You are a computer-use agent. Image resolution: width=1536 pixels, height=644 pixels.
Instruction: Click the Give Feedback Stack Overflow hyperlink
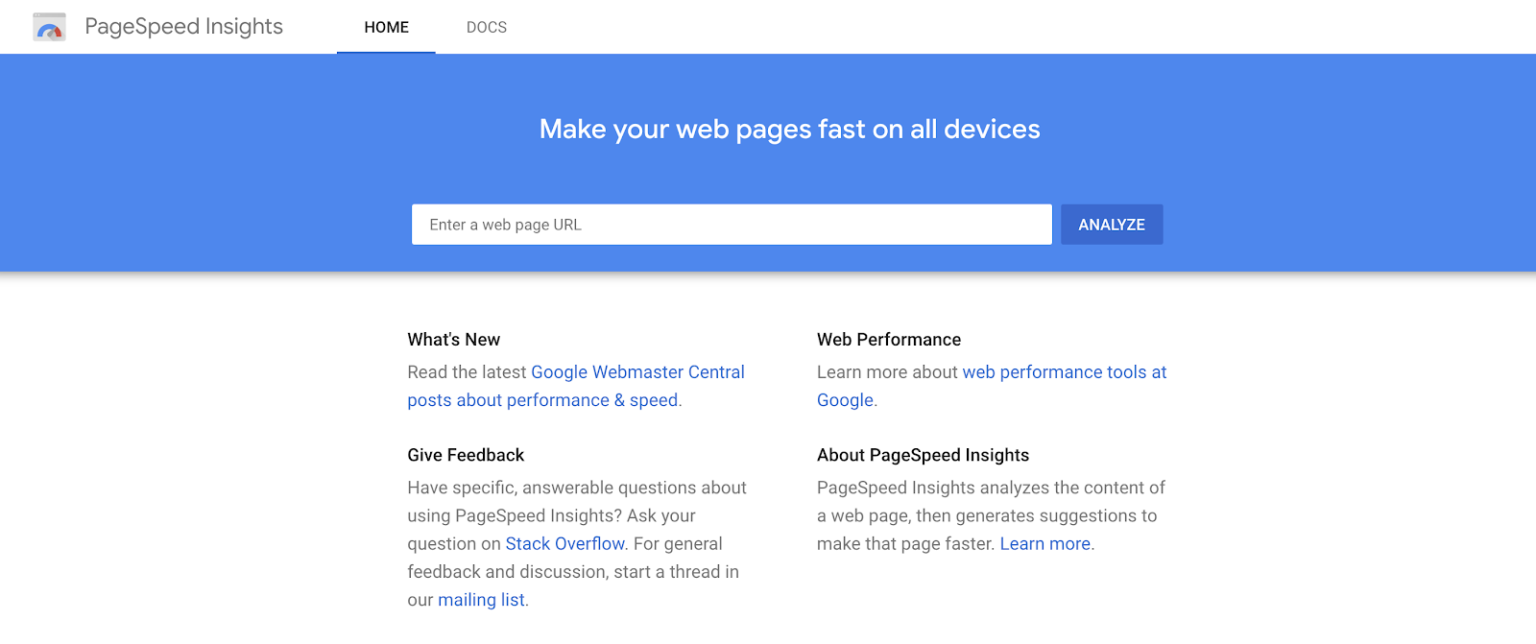(x=565, y=543)
